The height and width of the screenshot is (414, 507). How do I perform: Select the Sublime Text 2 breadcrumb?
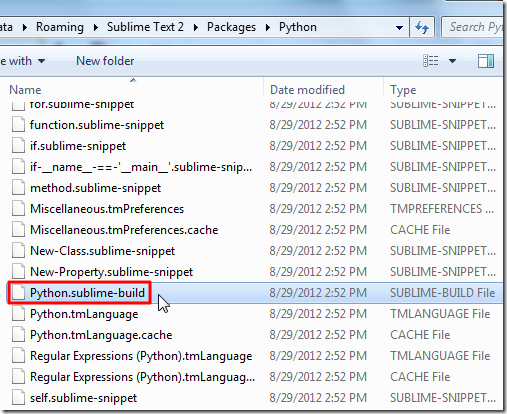145,27
